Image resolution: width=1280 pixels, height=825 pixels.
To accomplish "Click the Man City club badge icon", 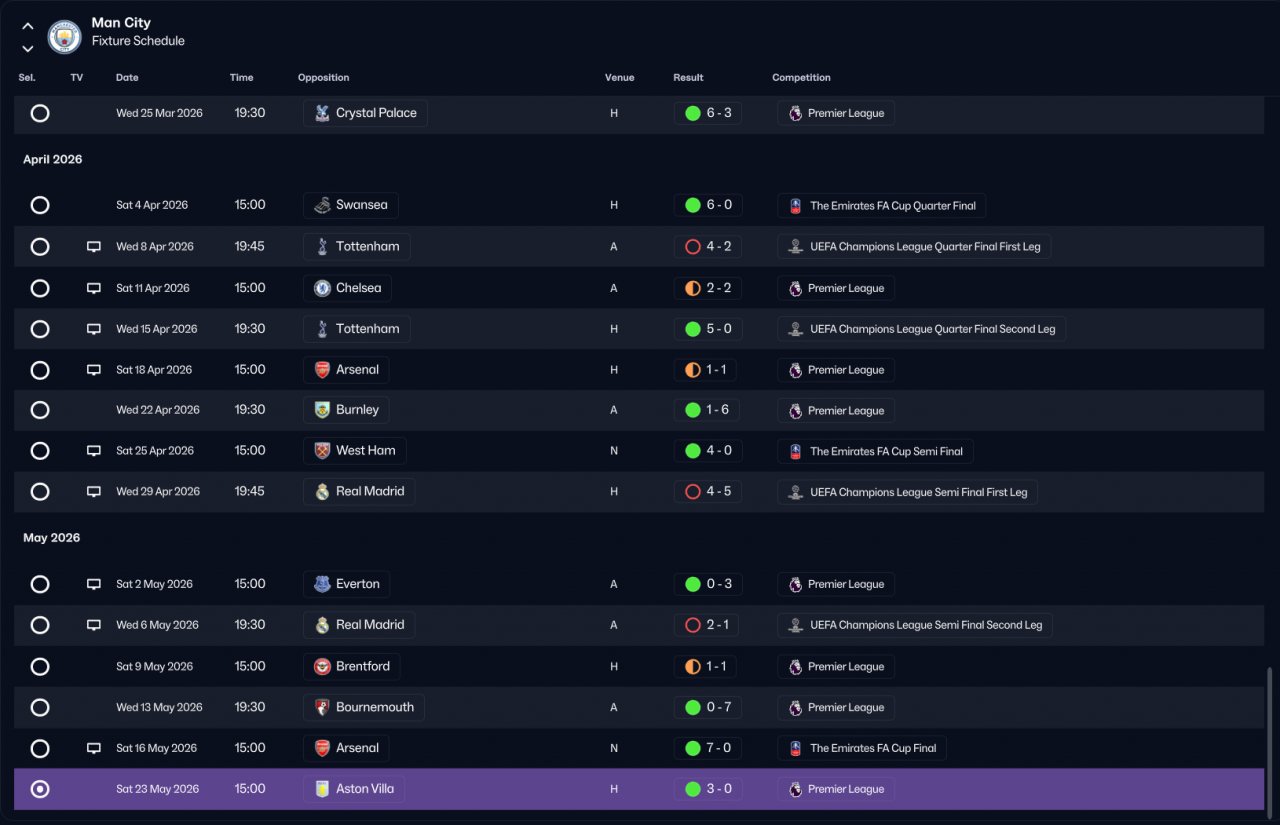I will coord(64,37).
